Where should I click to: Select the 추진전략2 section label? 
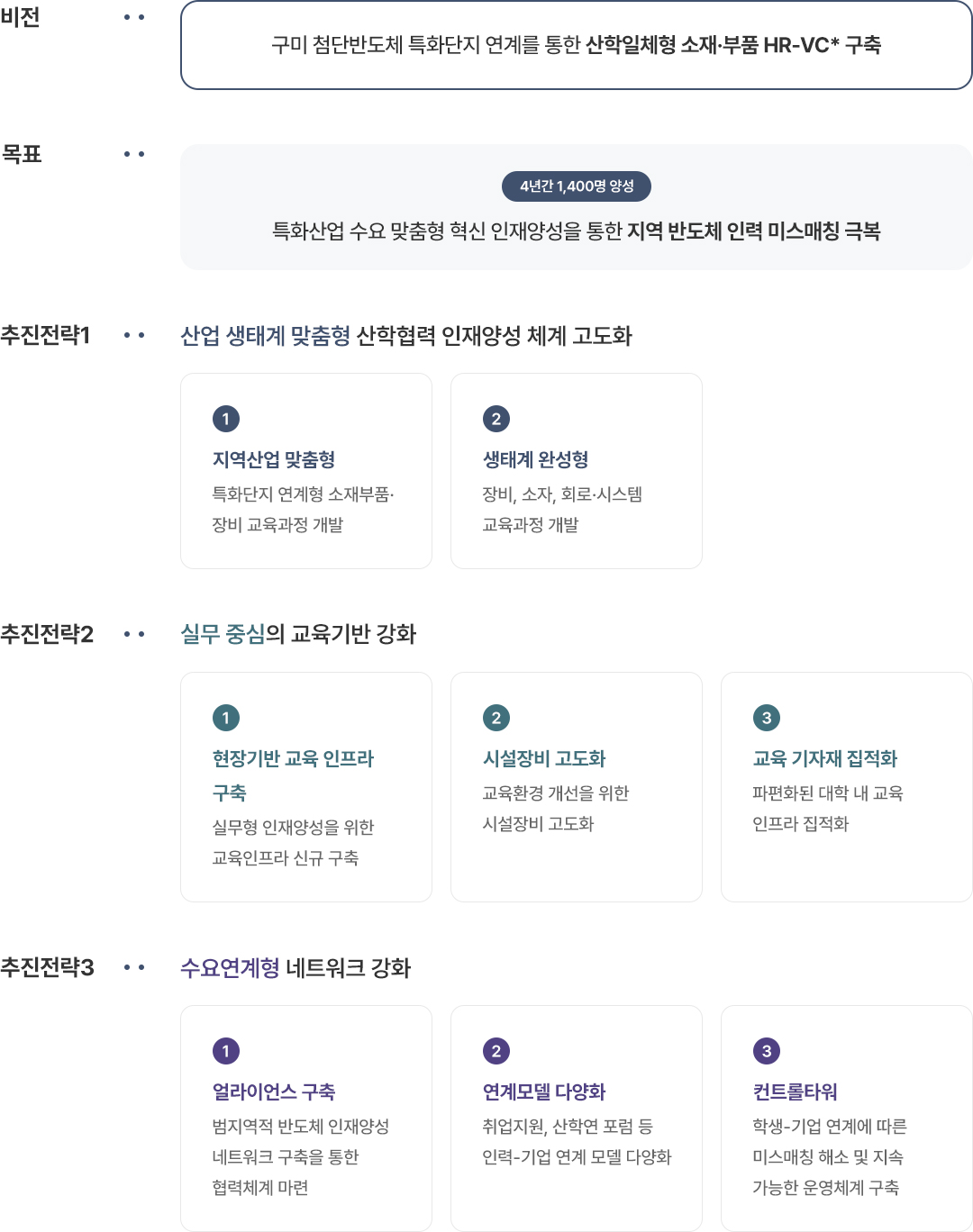(47, 634)
